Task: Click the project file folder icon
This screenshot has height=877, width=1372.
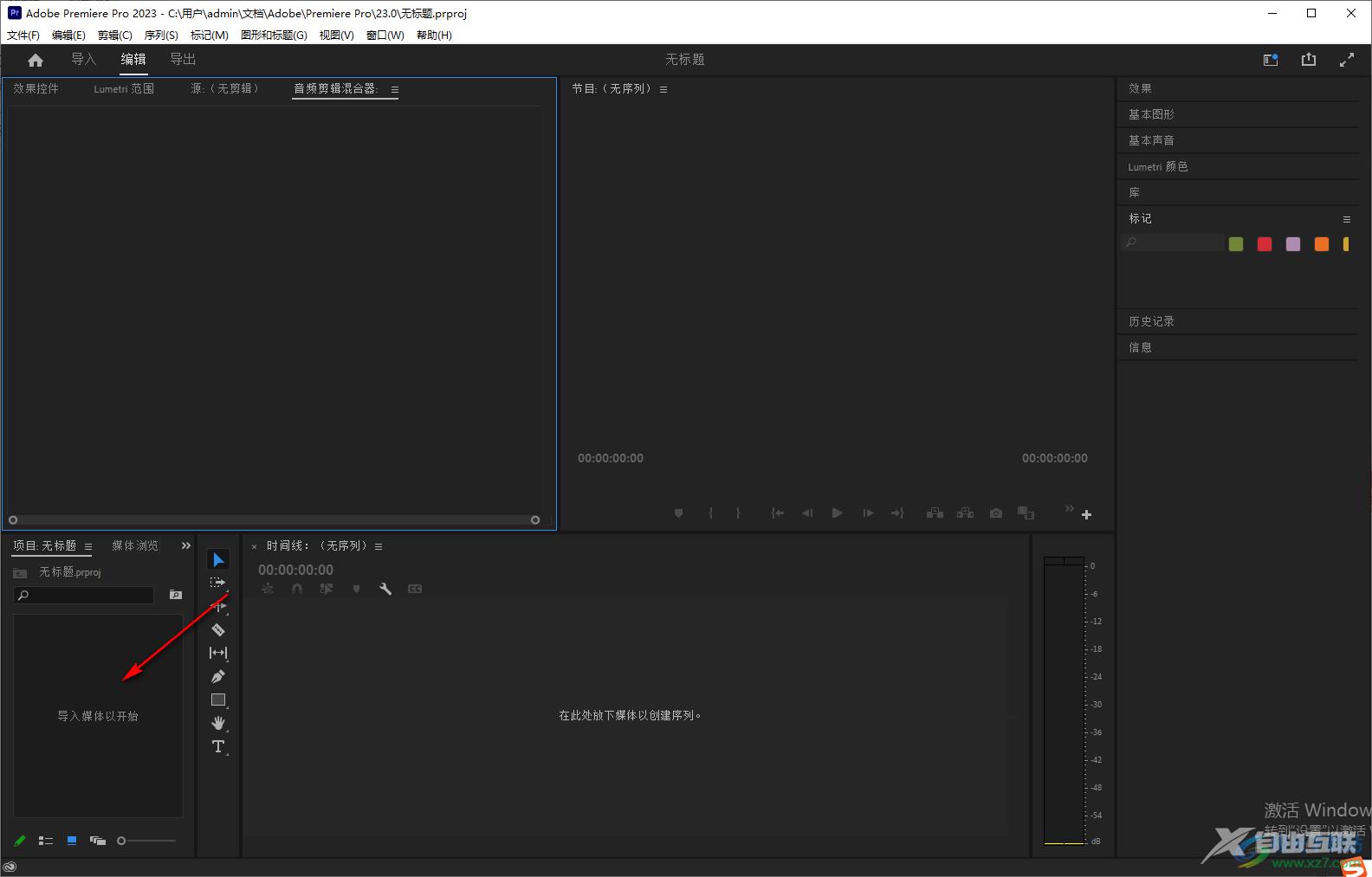Action: (20, 573)
